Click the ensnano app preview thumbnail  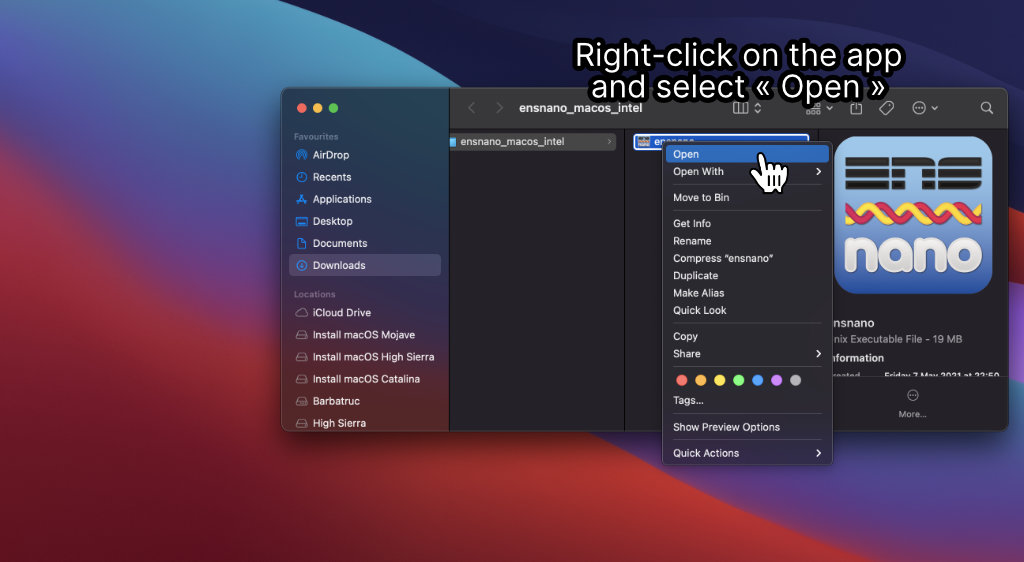(913, 215)
